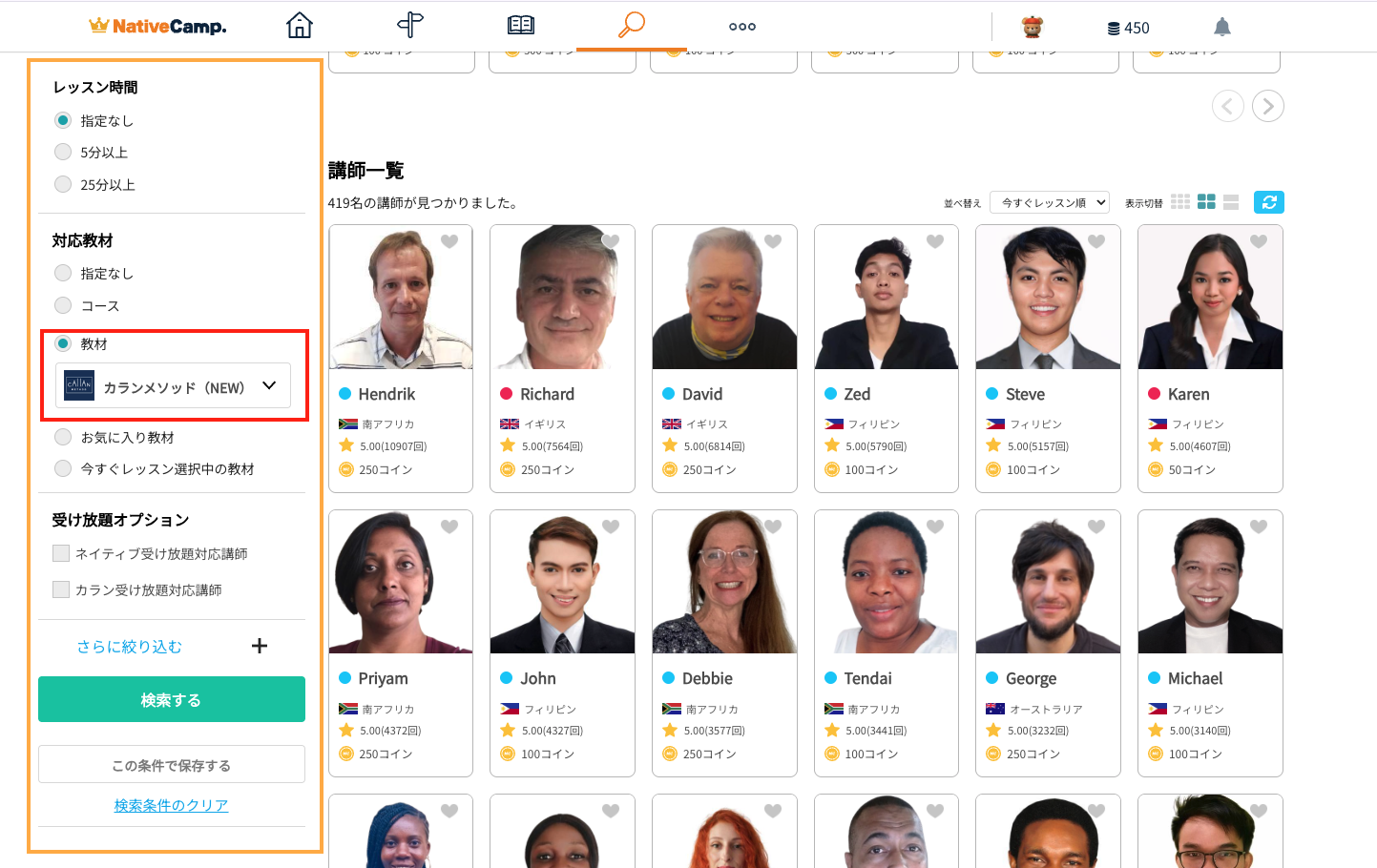Check the カラン受け放題対応講師 option

pos(61,589)
